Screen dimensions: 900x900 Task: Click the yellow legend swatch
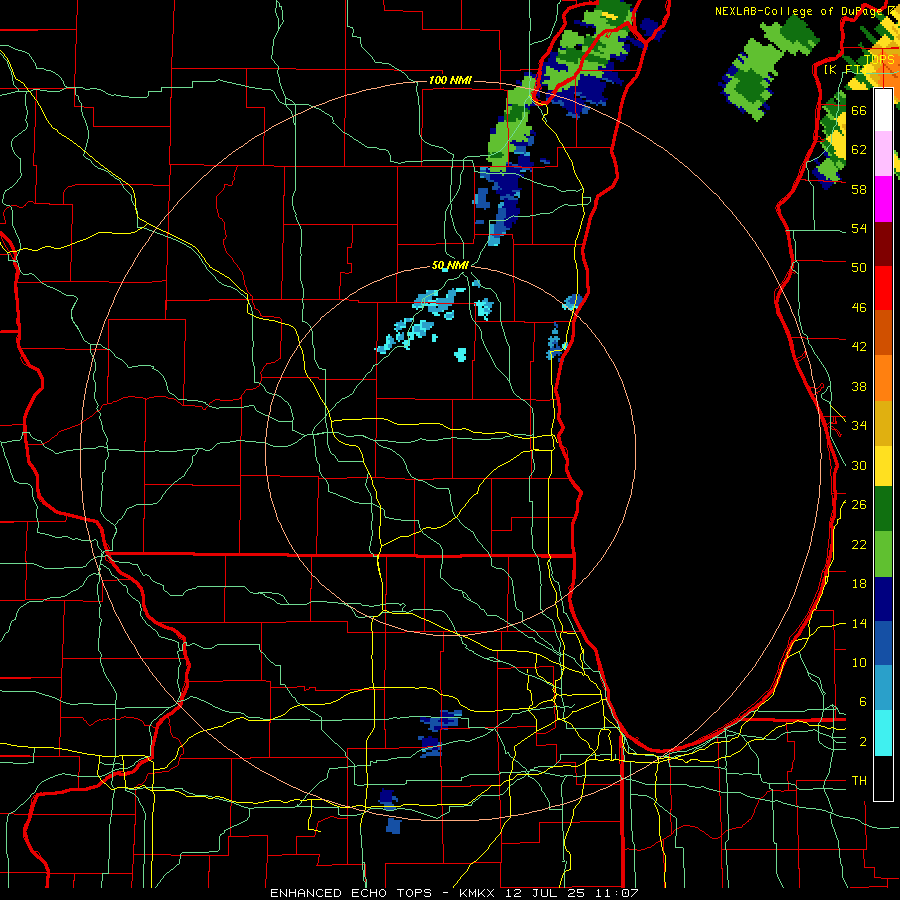[x=883, y=466]
